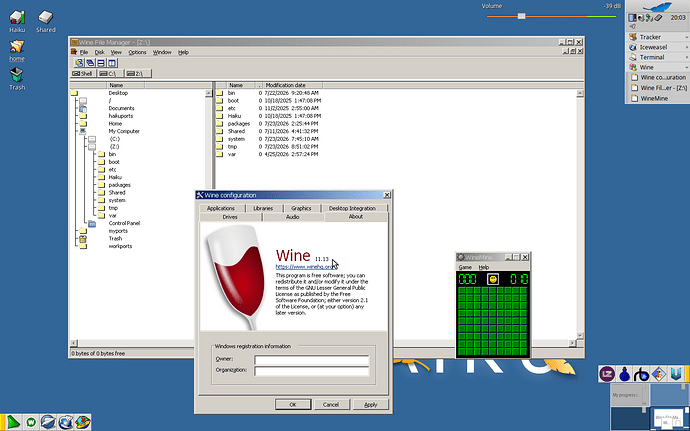Image resolution: width=690 pixels, height=431 pixels.
Task: Click the rb launcher icon
Action: (642, 374)
